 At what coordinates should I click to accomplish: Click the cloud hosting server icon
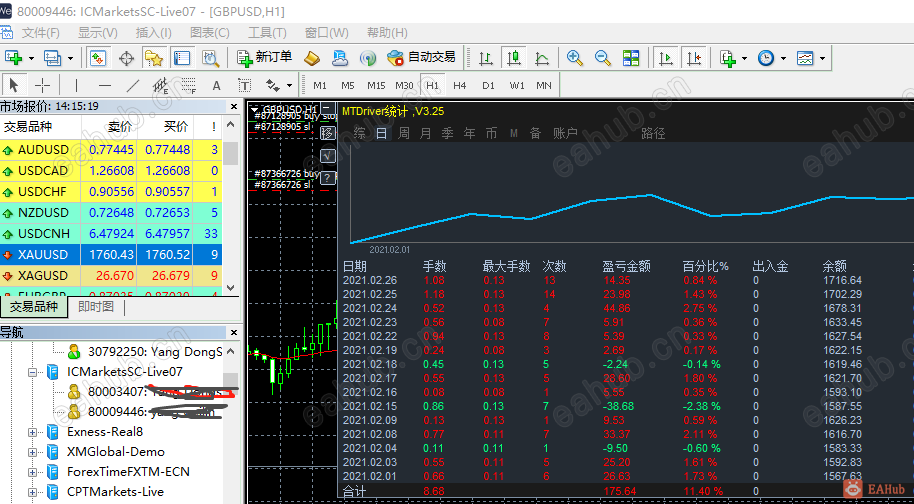click(340, 58)
